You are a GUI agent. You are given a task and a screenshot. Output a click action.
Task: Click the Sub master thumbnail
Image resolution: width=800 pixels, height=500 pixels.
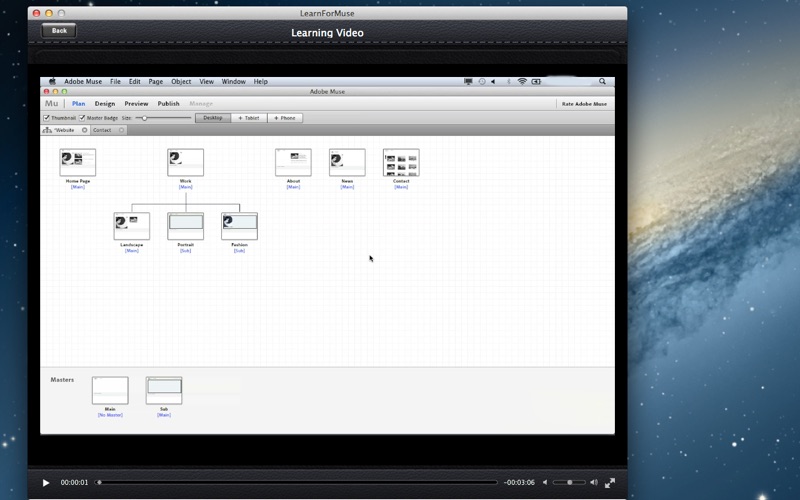point(164,390)
